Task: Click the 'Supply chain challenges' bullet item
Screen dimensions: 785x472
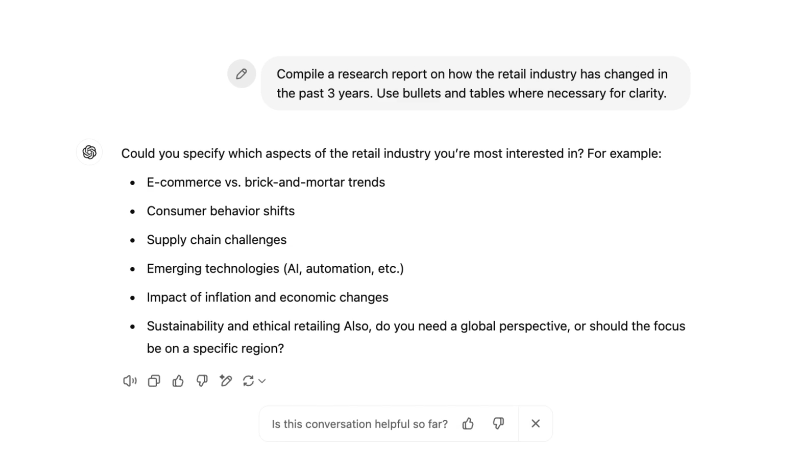Action: [216, 240]
